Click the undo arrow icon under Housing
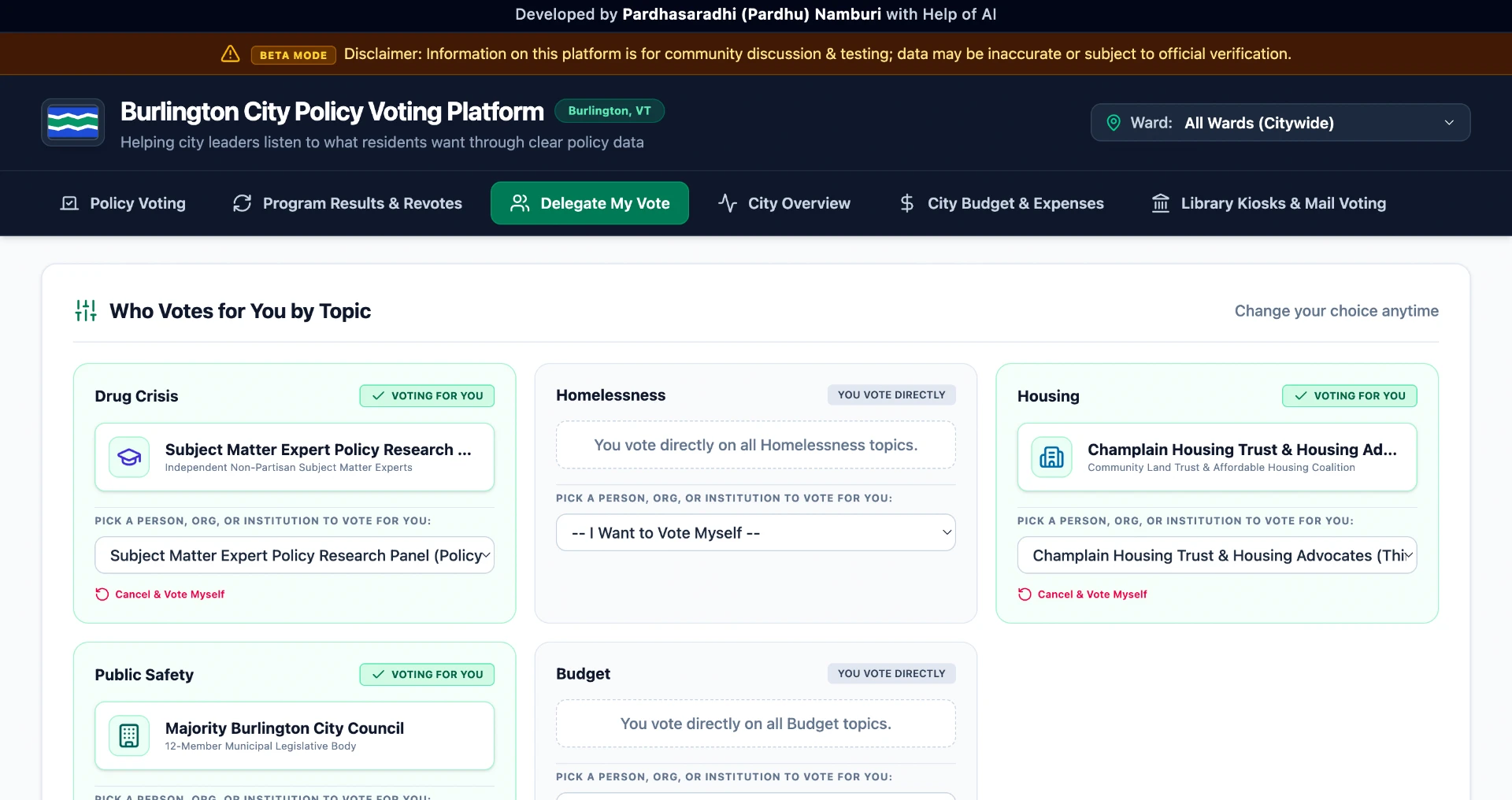 tap(1025, 594)
